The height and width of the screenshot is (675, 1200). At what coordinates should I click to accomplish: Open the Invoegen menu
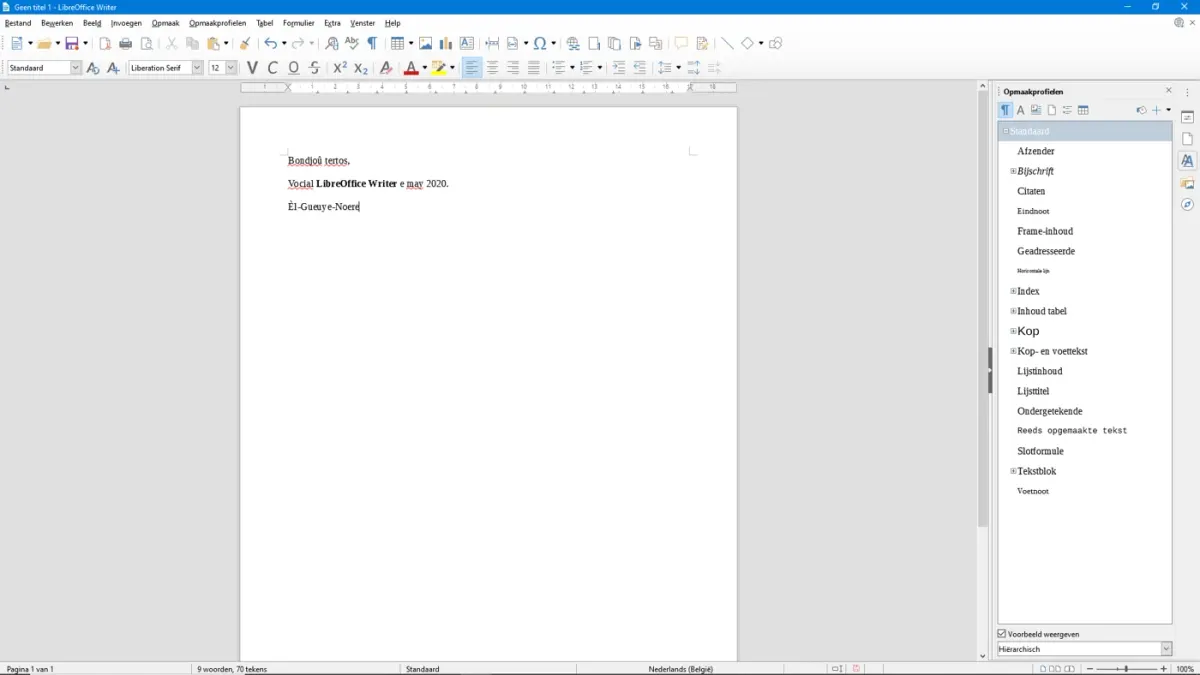(x=126, y=23)
